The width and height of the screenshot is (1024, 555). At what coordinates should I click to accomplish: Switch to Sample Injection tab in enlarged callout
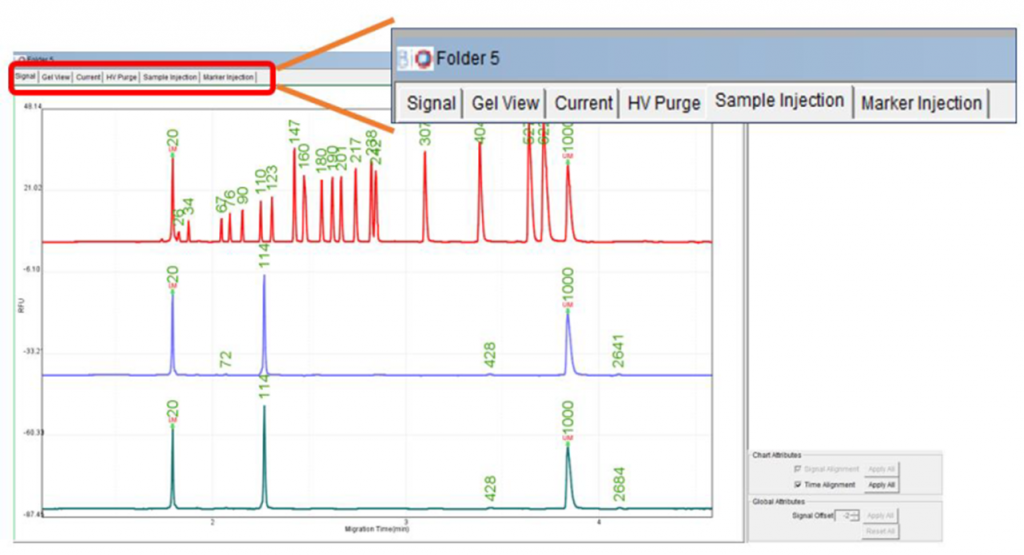coord(779,101)
